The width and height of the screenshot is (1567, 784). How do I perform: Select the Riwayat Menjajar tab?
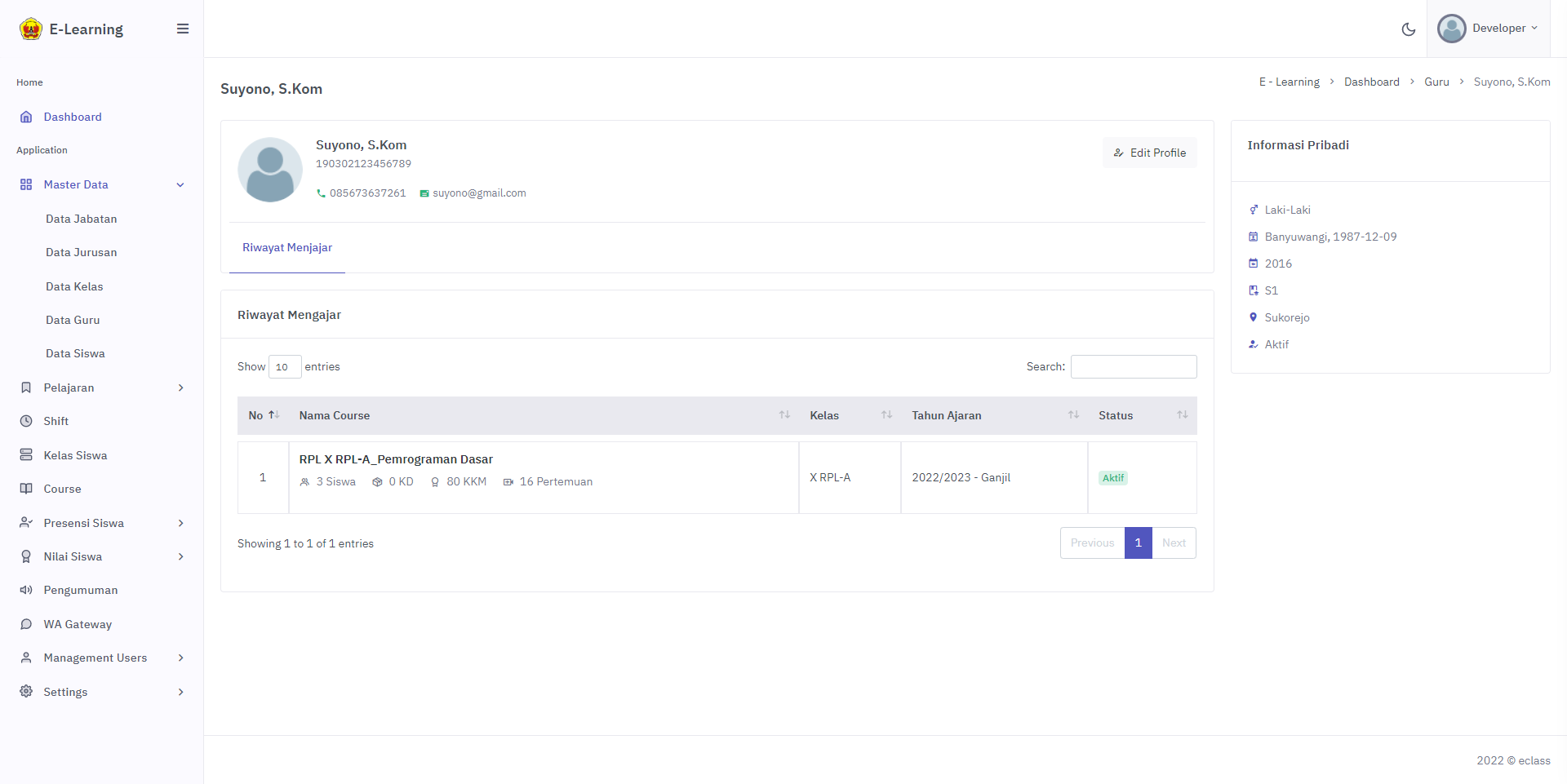pyautogui.click(x=287, y=248)
